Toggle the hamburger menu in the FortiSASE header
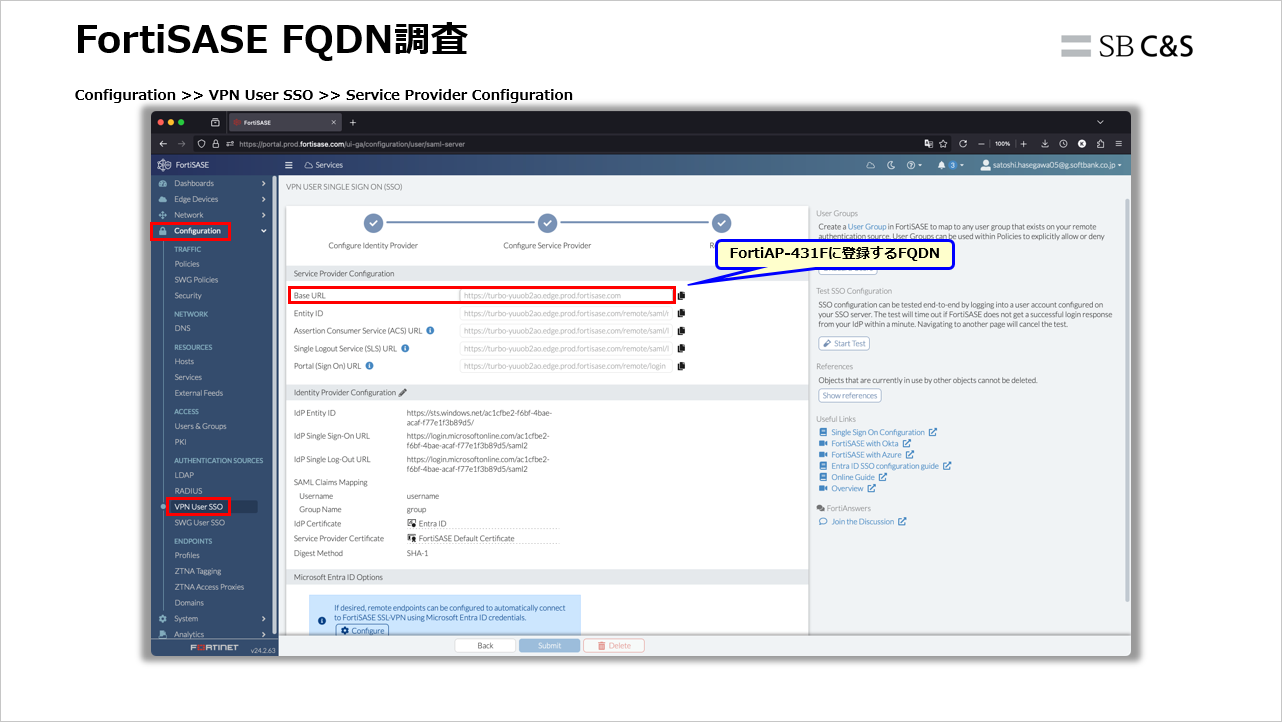The height and width of the screenshot is (722, 1282). tap(289, 165)
